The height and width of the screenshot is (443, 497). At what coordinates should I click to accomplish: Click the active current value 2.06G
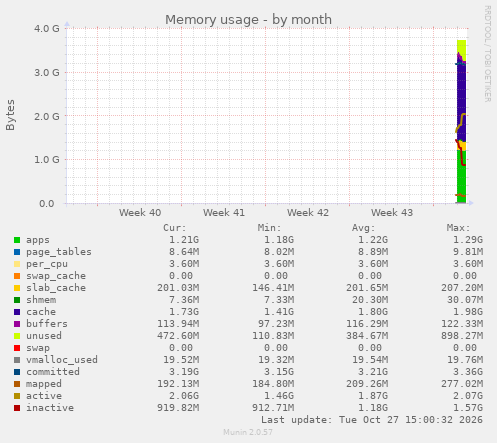pos(184,396)
